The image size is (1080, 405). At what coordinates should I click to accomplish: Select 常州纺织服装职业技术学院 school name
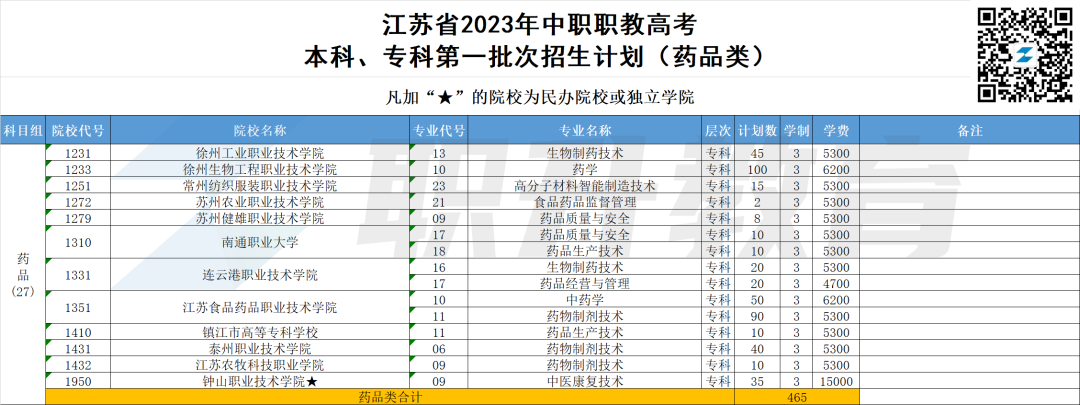[x=260, y=186]
